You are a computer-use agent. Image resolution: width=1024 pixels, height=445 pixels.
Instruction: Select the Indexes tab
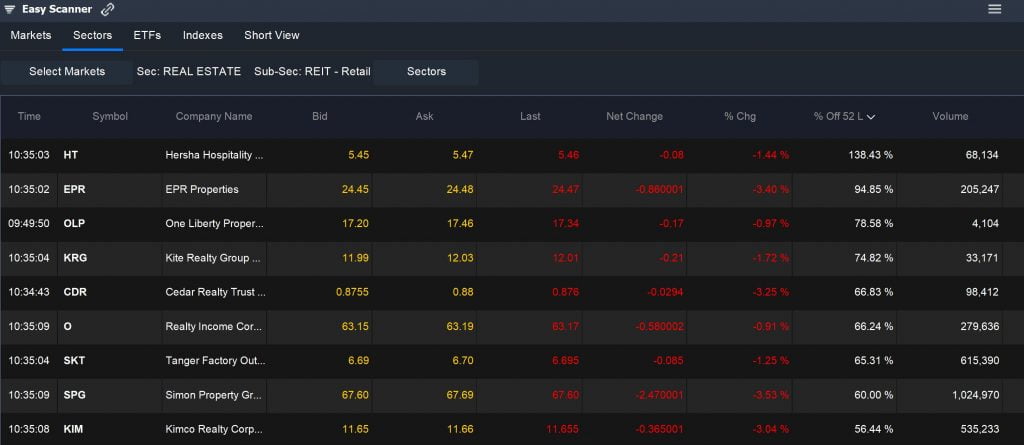point(203,35)
